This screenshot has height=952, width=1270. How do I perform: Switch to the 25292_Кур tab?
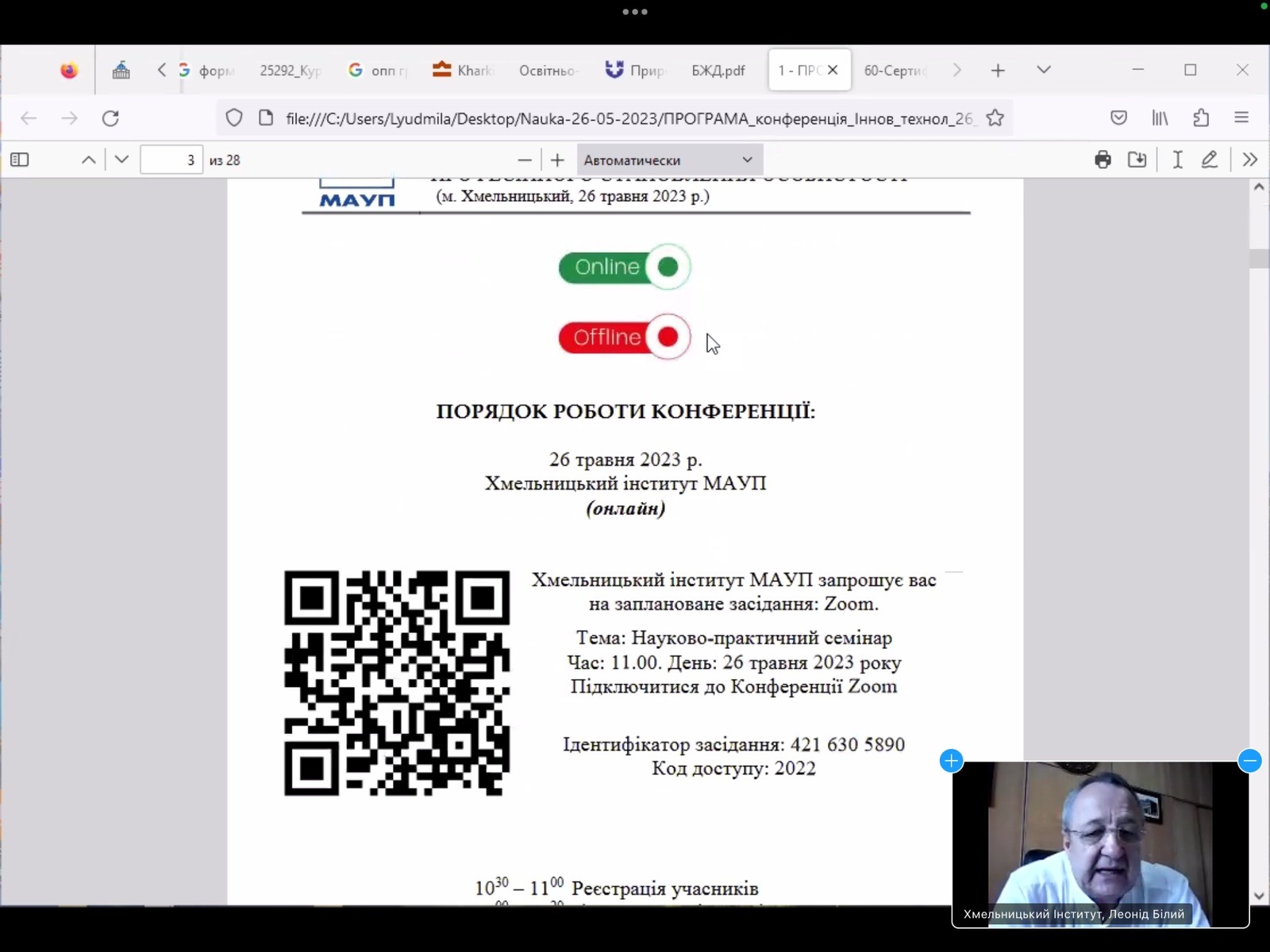[x=291, y=71]
